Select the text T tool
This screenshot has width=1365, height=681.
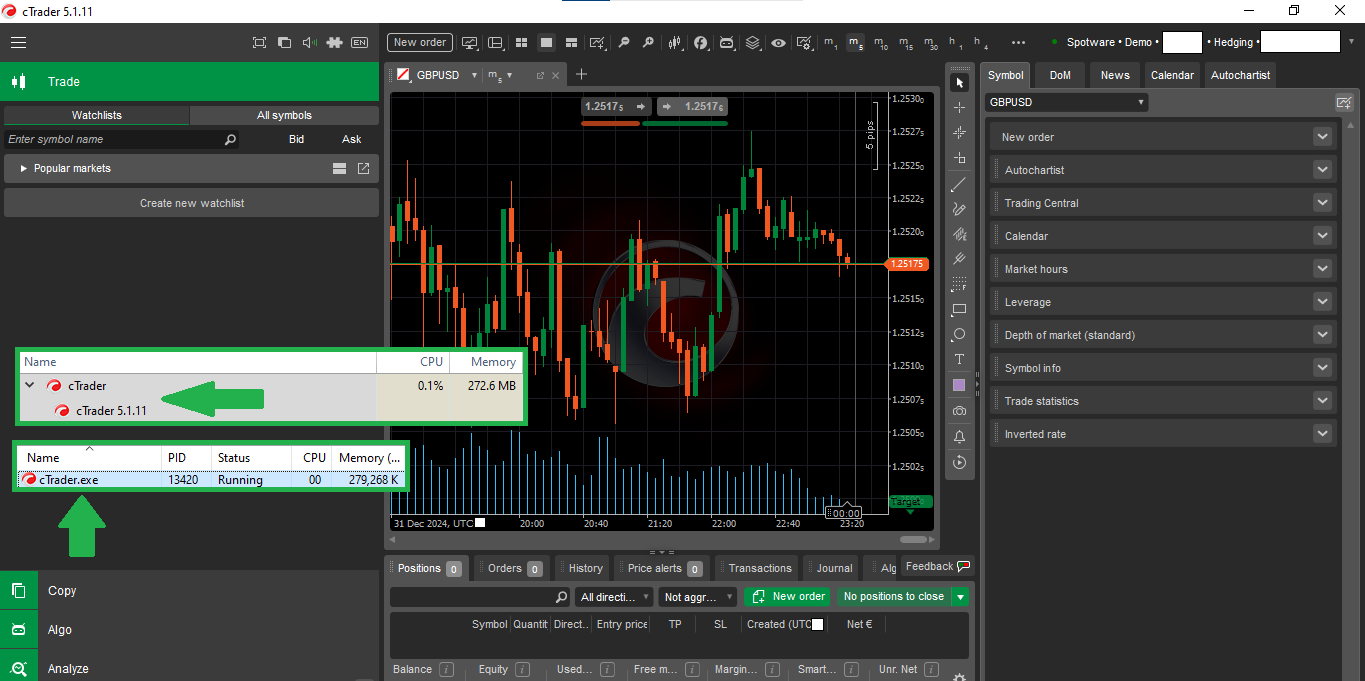click(x=960, y=359)
